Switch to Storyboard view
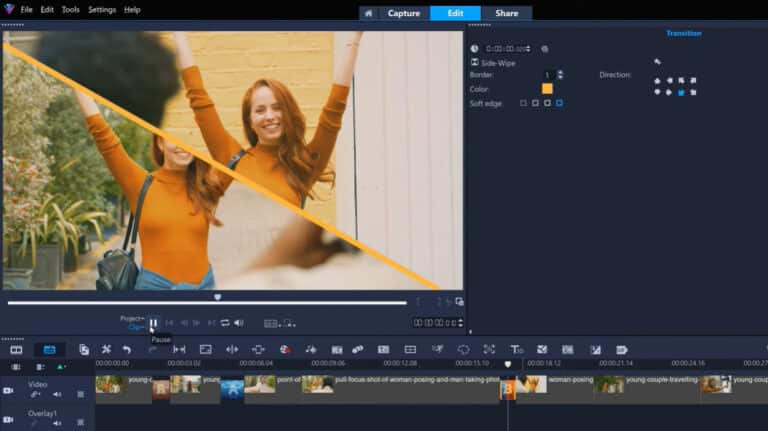 pos(16,350)
